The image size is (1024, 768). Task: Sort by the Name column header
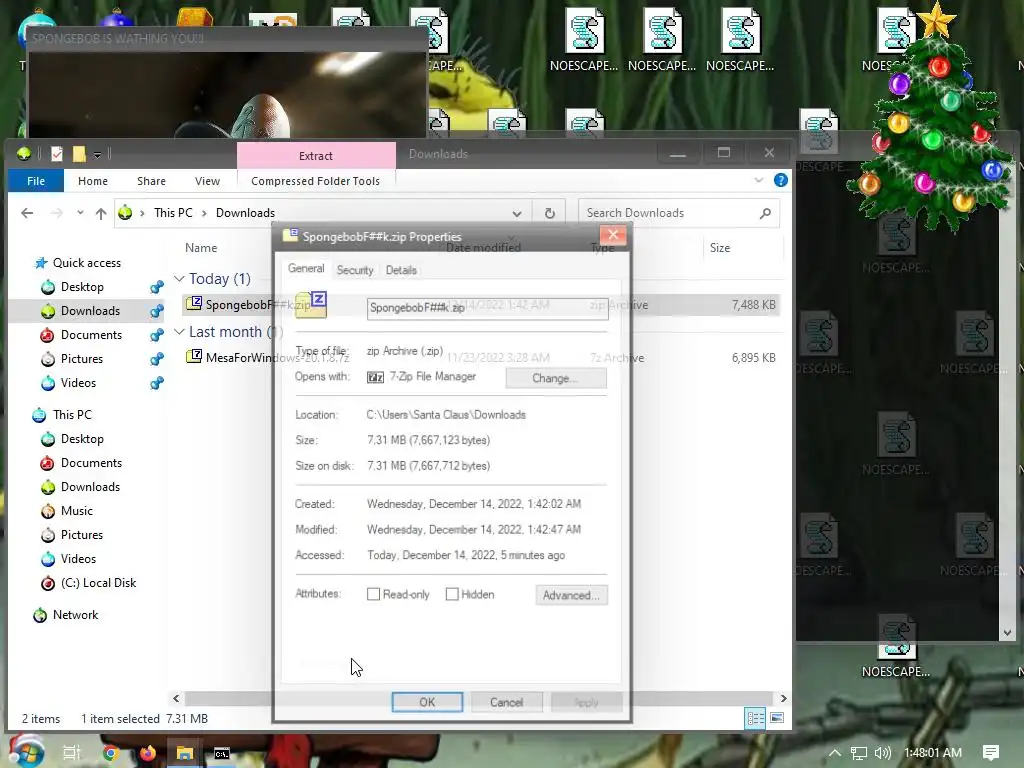tap(200, 248)
